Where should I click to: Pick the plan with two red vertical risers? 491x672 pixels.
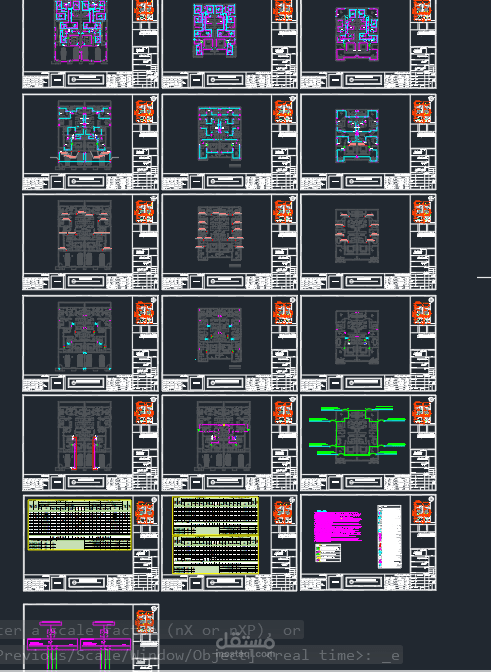tap(84, 436)
